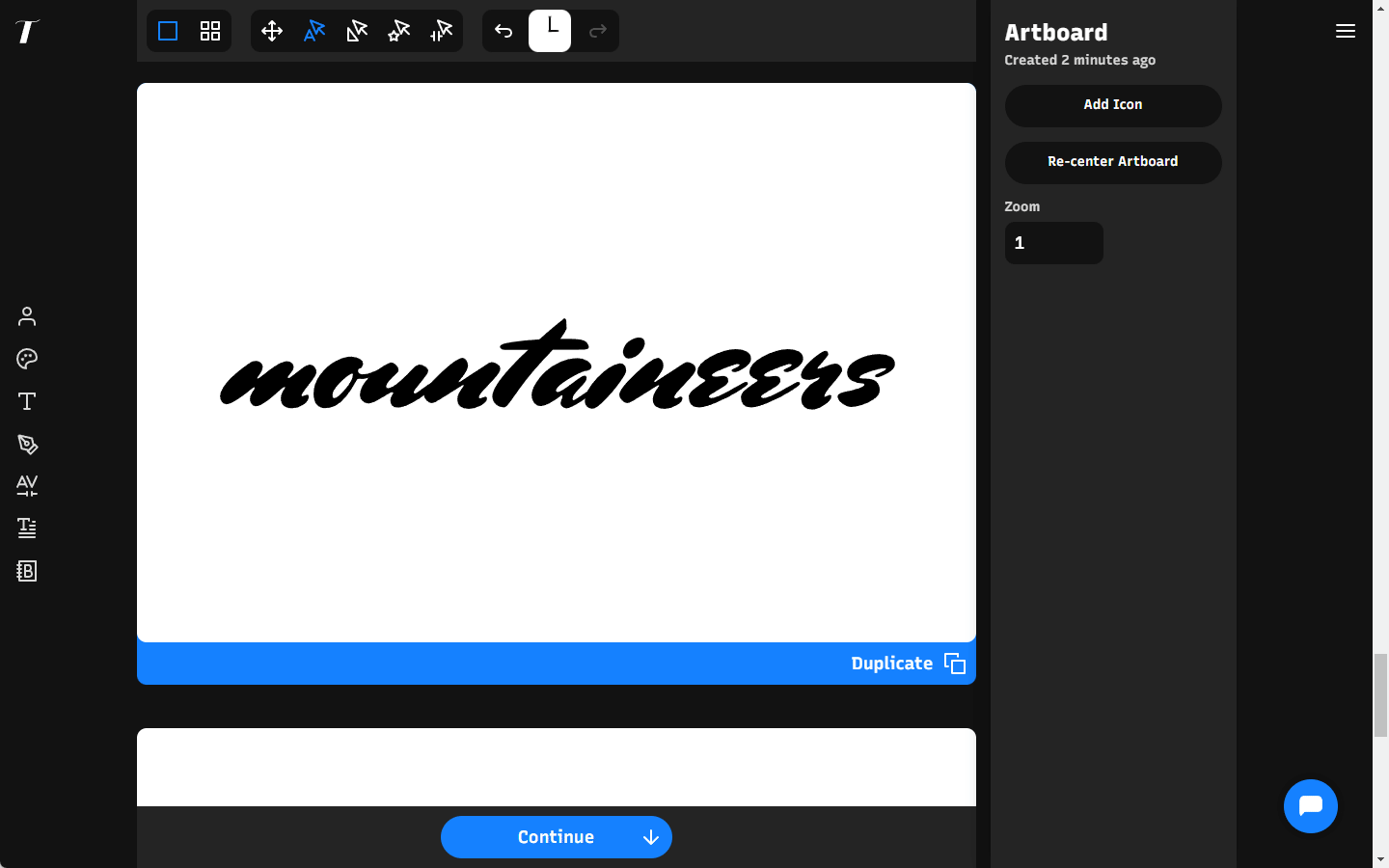
Task: Activate the text selection cursor tool
Action: [x=313, y=31]
